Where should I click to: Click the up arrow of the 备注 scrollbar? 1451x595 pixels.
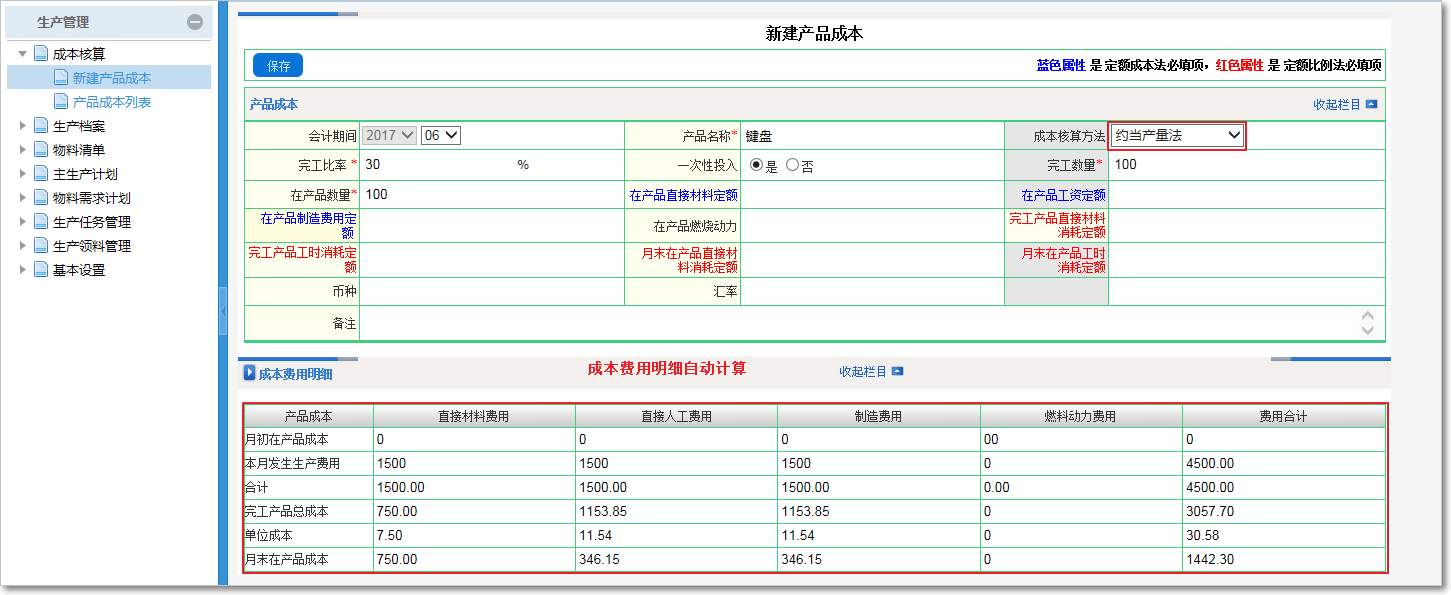click(1370, 315)
